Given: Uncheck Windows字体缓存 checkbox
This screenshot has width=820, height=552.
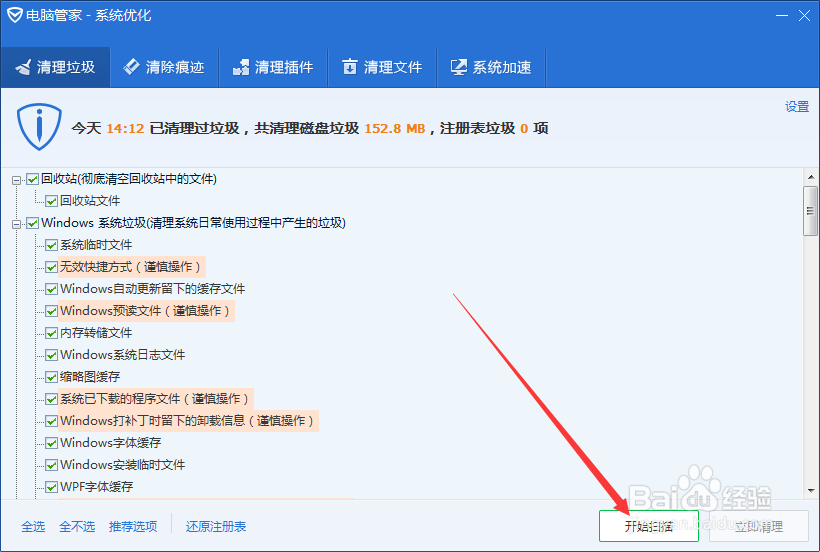Looking at the screenshot, I should coord(51,443).
